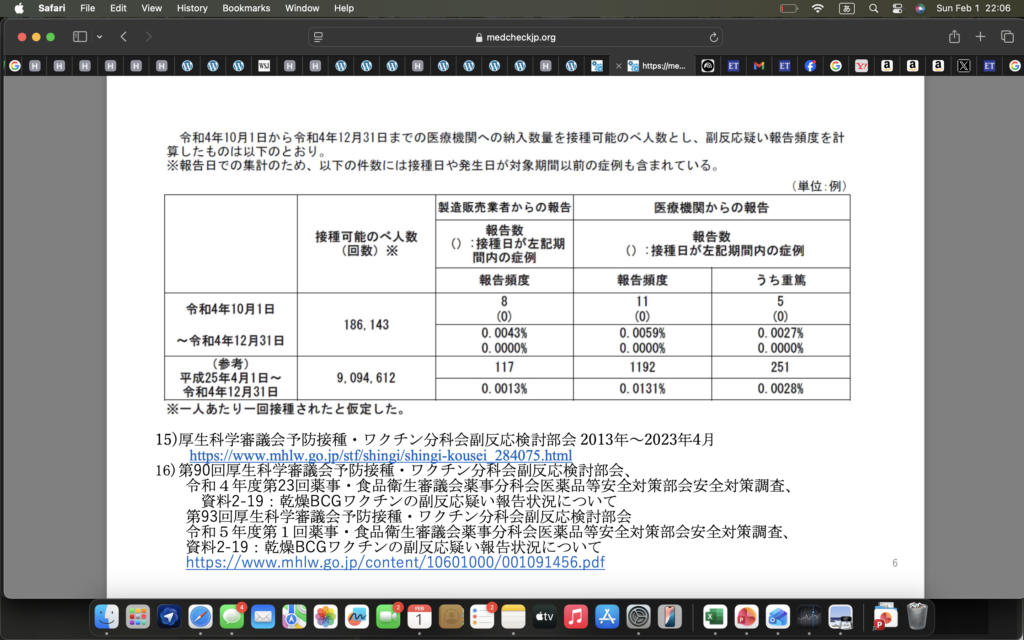Show the tab overview icon
The height and width of the screenshot is (640, 1024).
pos(1006,37)
